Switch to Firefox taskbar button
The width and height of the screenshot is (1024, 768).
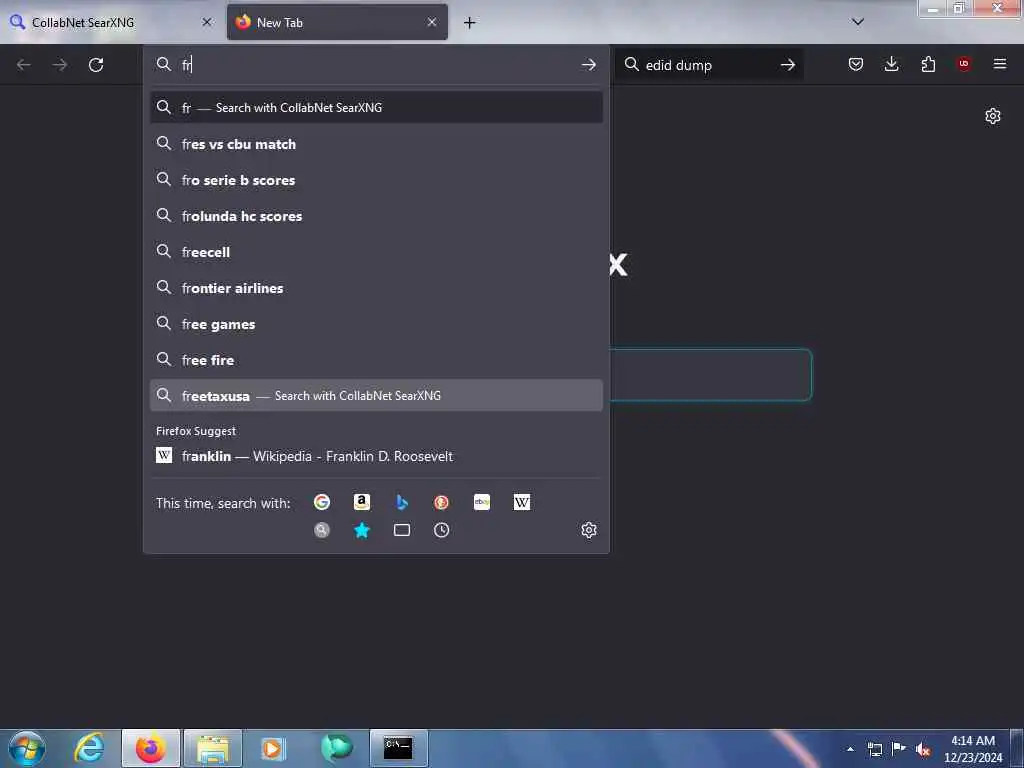151,748
